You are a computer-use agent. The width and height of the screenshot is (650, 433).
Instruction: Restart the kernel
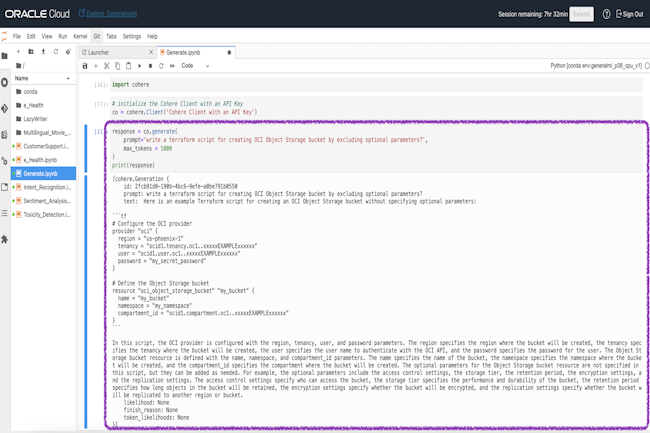161,66
